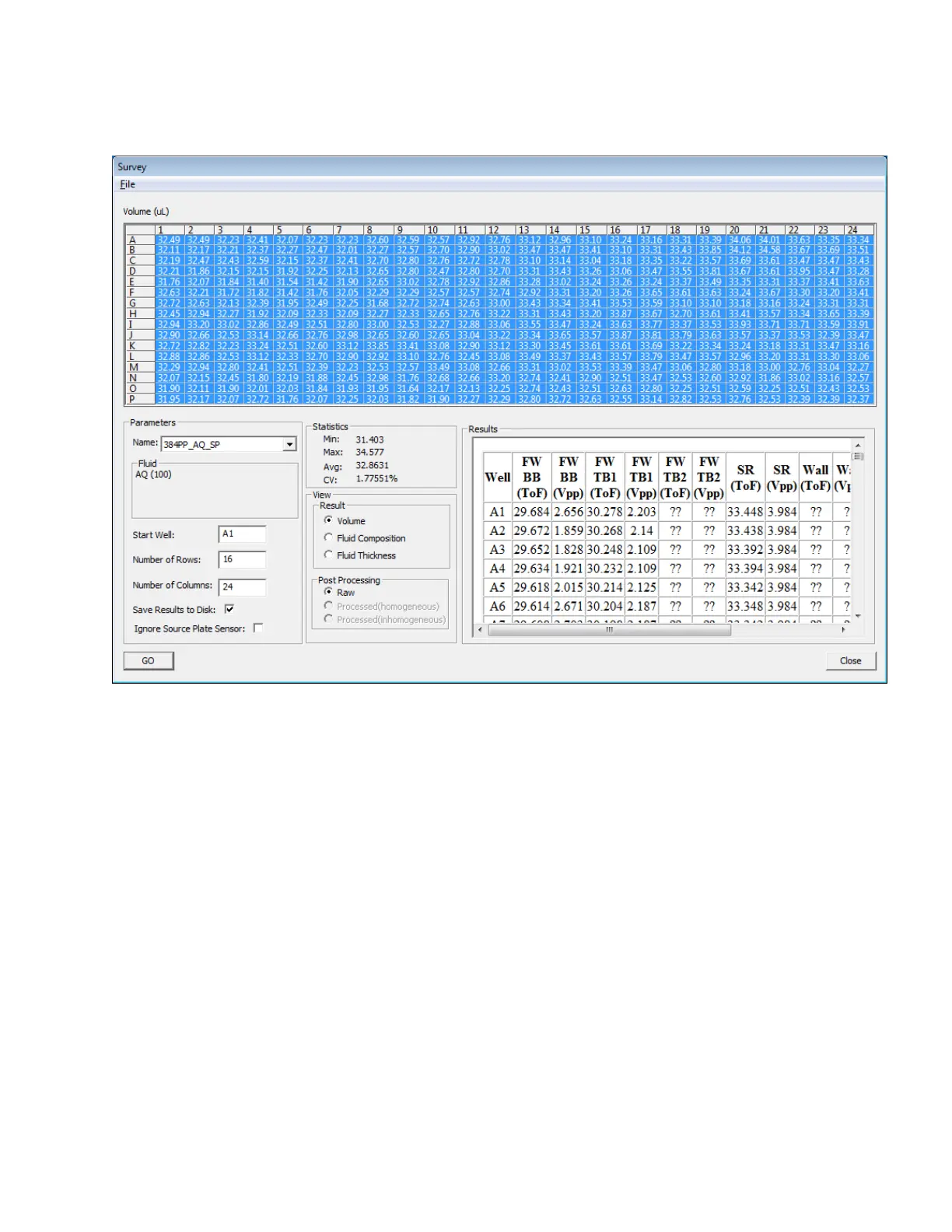The height and width of the screenshot is (1232, 952).
Task: Click the Number of Rows field
Action: [242, 560]
